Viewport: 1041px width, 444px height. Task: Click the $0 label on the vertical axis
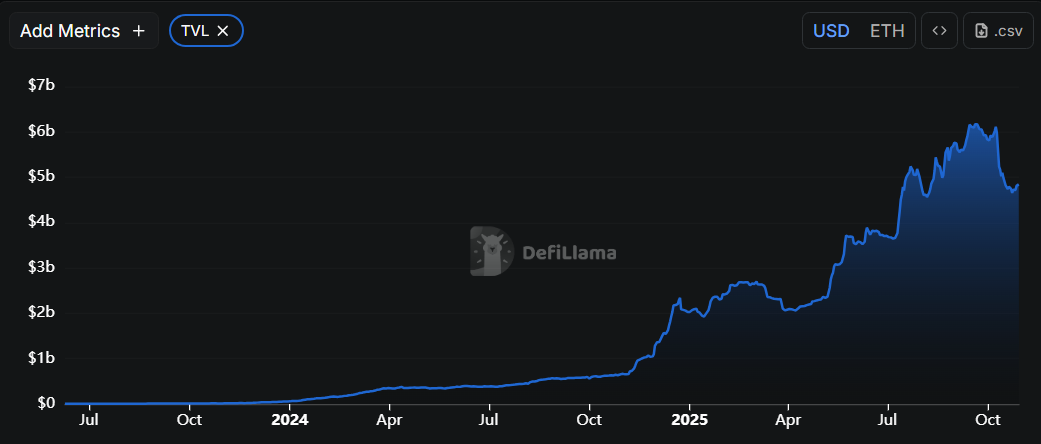click(46, 403)
